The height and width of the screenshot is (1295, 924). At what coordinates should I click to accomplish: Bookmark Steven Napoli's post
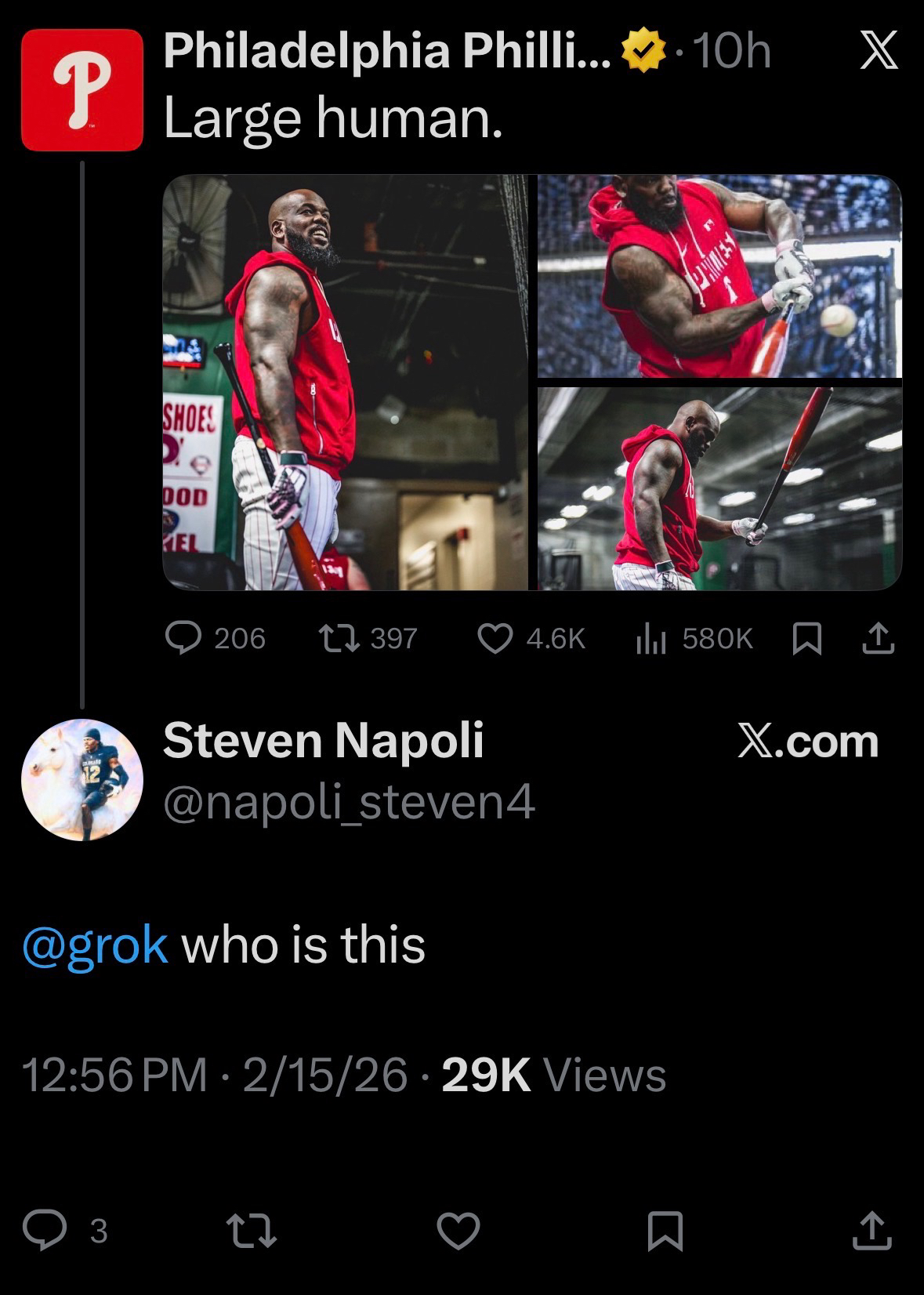click(x=665, y=1230)
